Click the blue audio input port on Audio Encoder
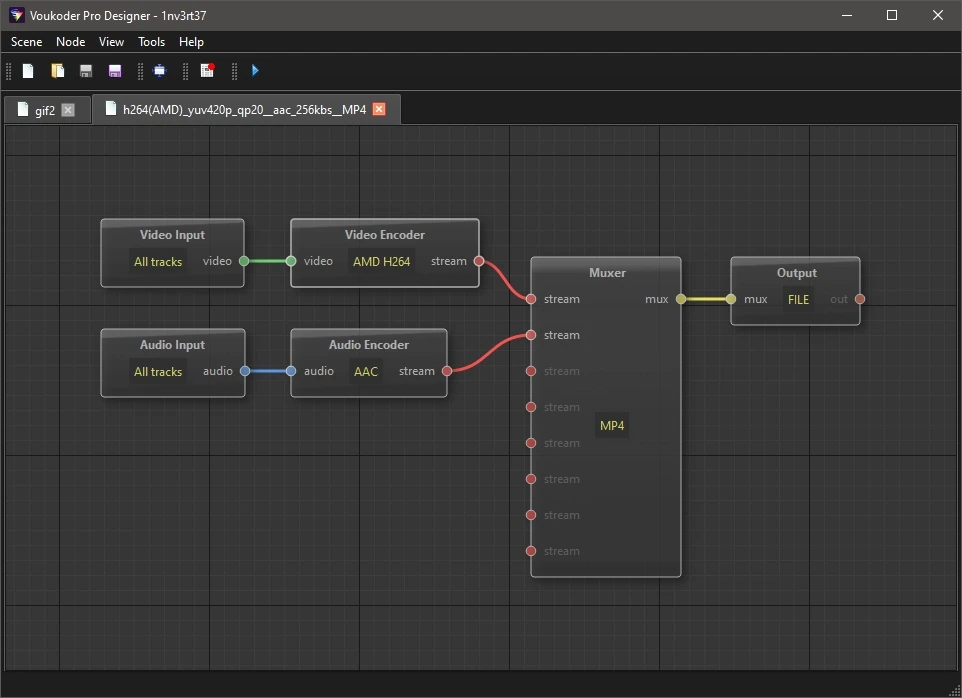The height and width of the screenshot is (698, 962). 291,371
